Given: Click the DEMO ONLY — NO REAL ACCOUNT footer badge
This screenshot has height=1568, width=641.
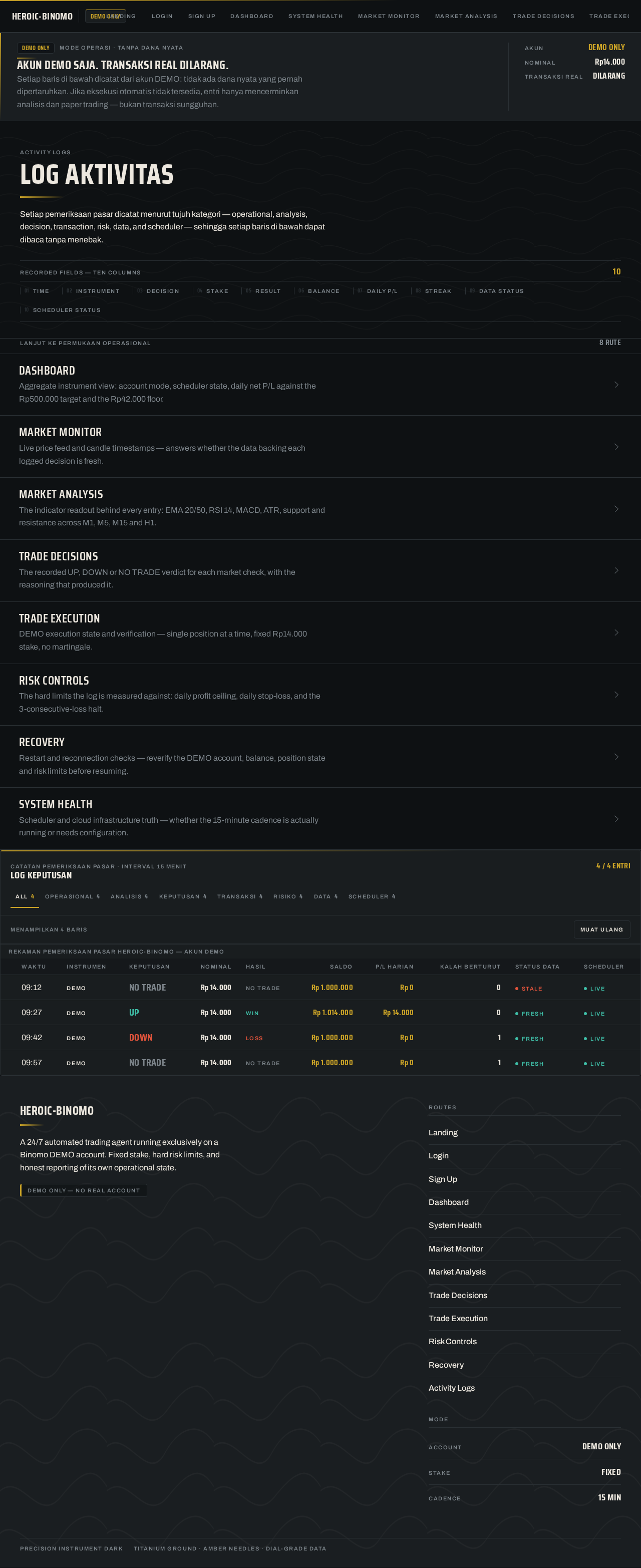Looking at the screenshot, I should click(84, 1190).
